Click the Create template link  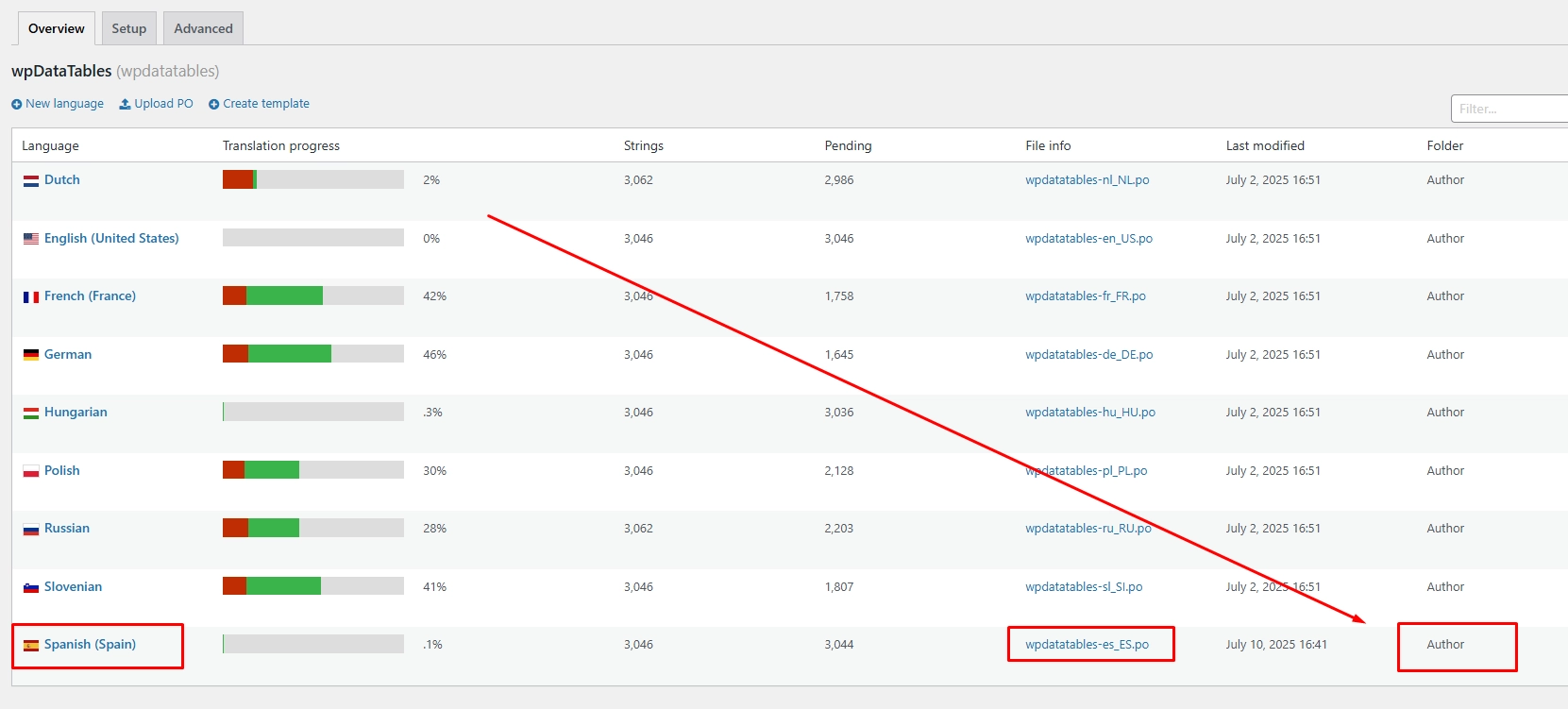(266, 104)
